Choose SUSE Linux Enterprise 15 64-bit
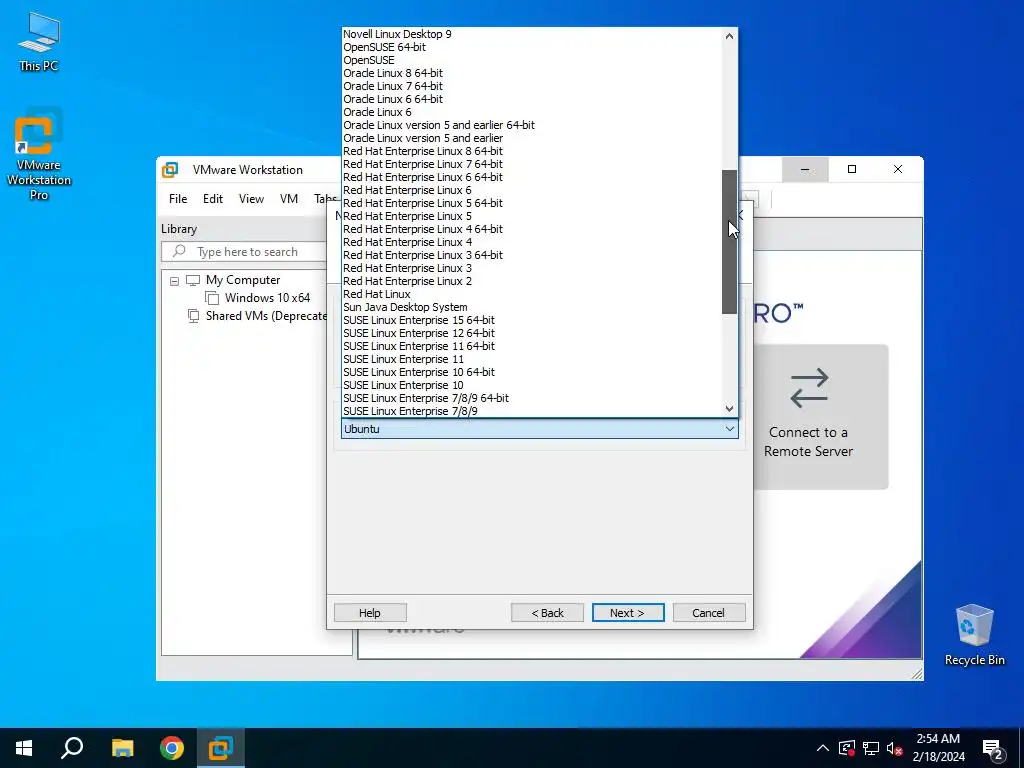Viewport: 1024px width, 768px height. click(x=419, y=320)
